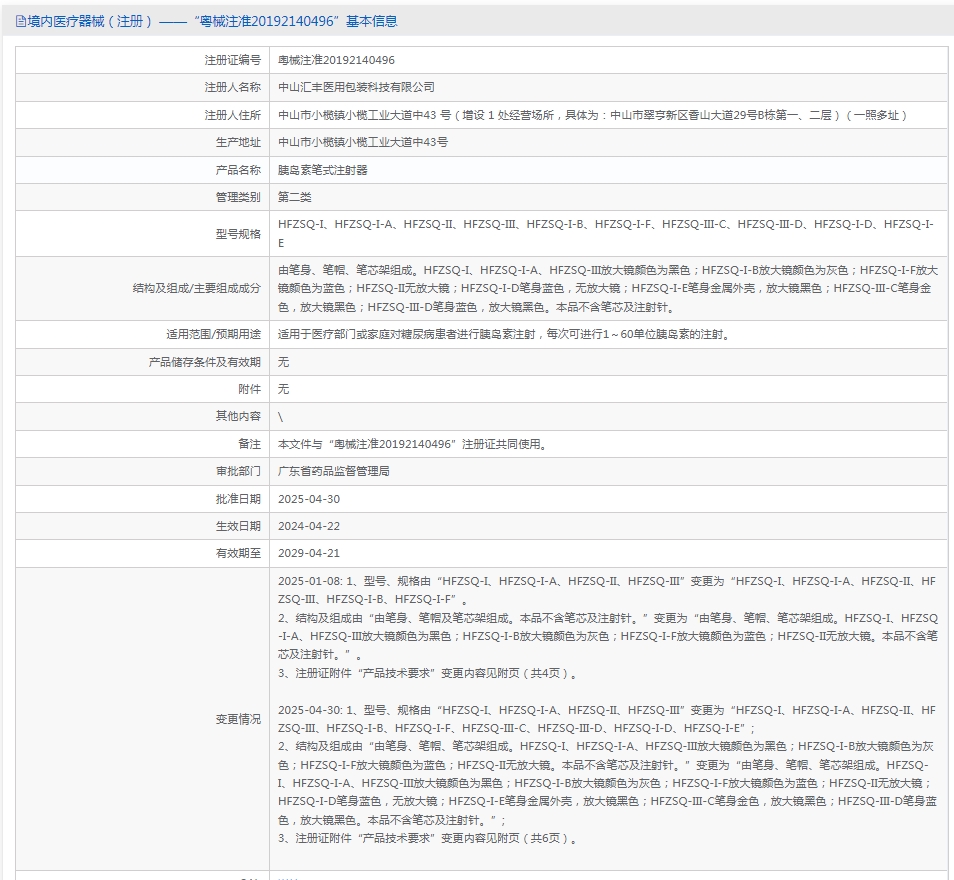954x880 pixels.
Task: Click the label 结构及组成/主要组成成分
Action: tap(197, 288)
